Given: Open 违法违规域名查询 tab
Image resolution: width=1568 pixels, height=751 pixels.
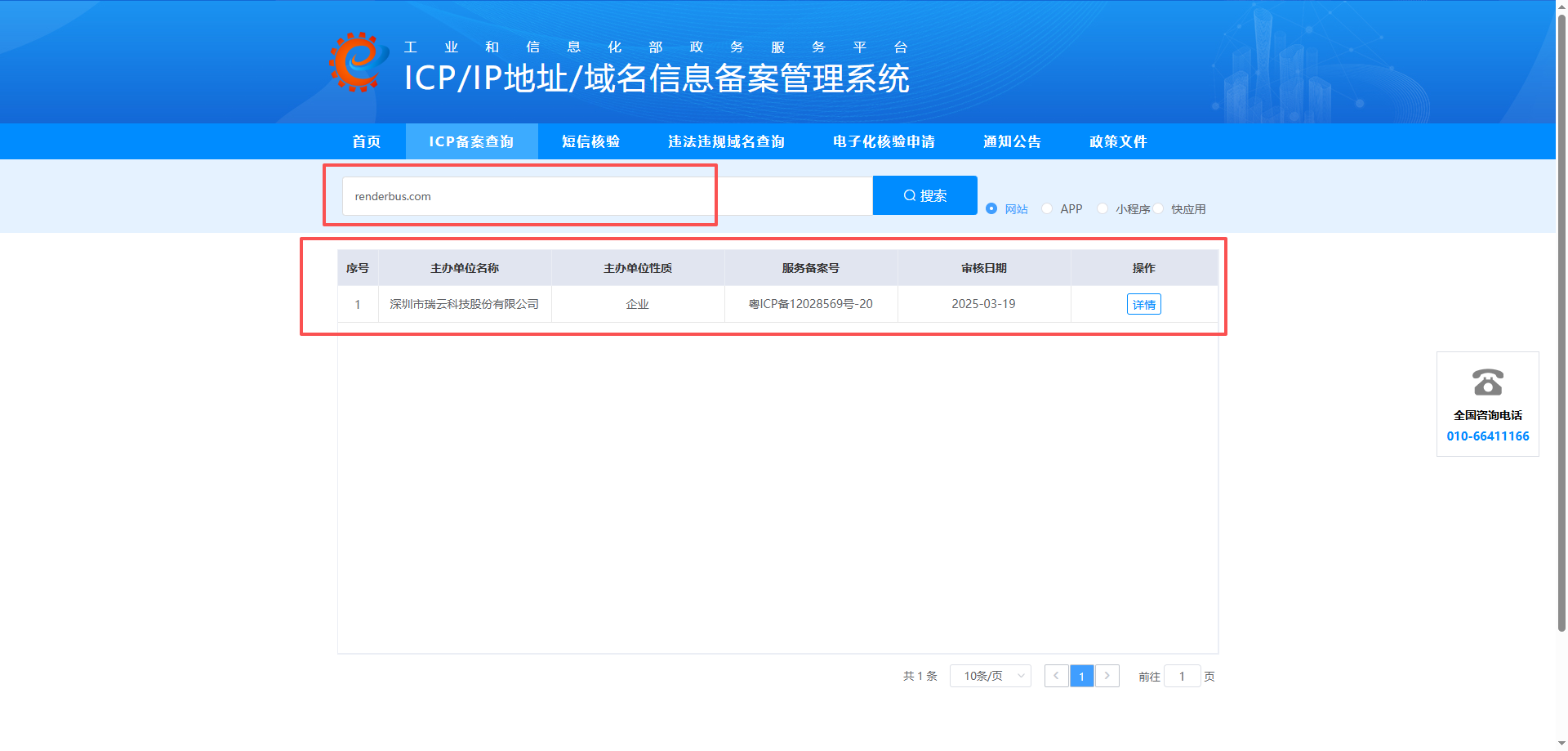Looking at the screenshot, I should coord(726,141).
